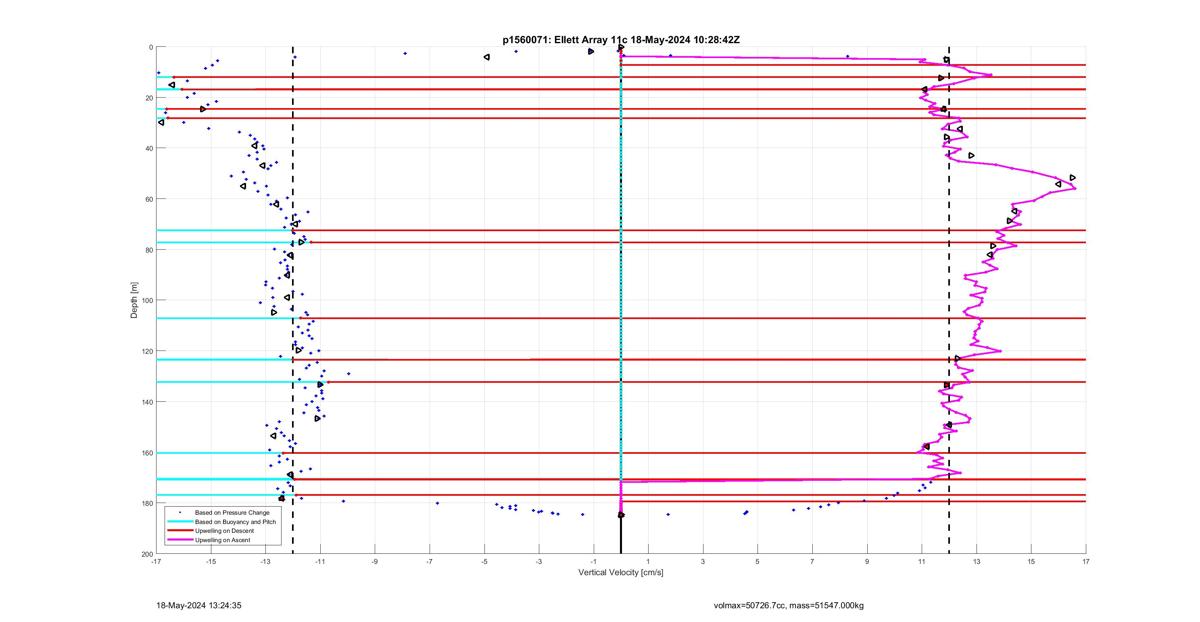Click the positive '9' x-axis tick label
This screenshot has height=622, width=1200.
pyautogui.click(x=867, y=561)
